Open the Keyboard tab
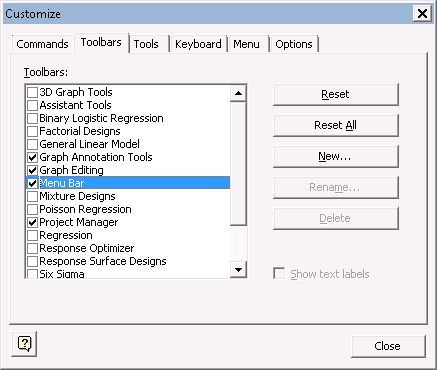Viewport: 437px width, 370px height. pyautogui.click(x=198, y=44)
